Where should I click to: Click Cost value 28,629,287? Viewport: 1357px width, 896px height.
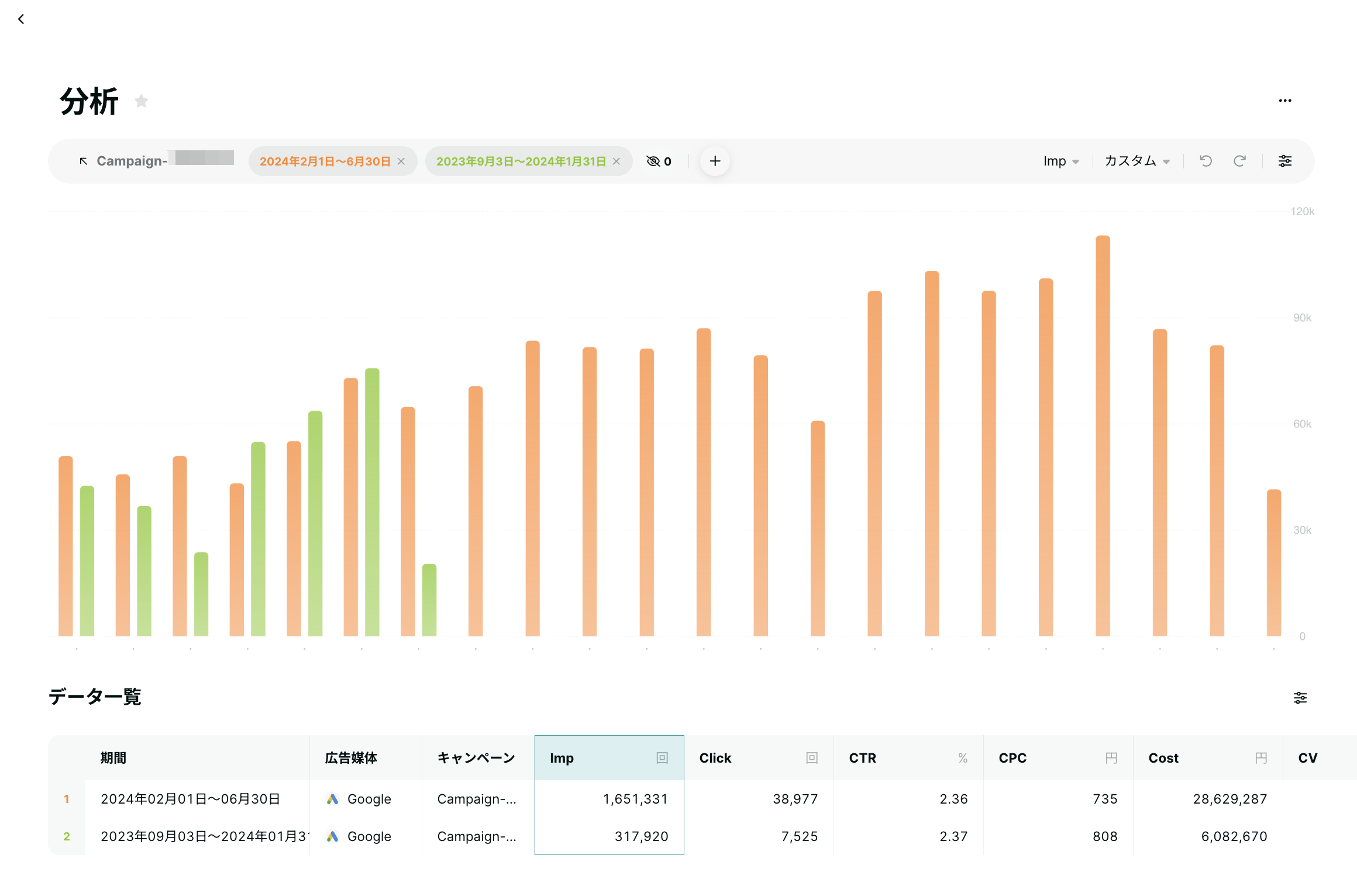tap(1230, 799)
